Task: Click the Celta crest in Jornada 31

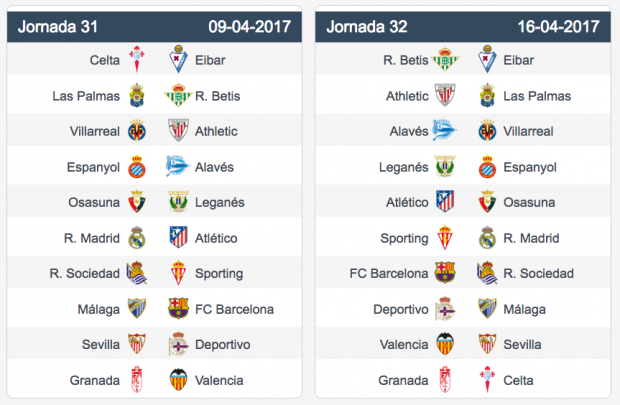Action: pos(137,59)
